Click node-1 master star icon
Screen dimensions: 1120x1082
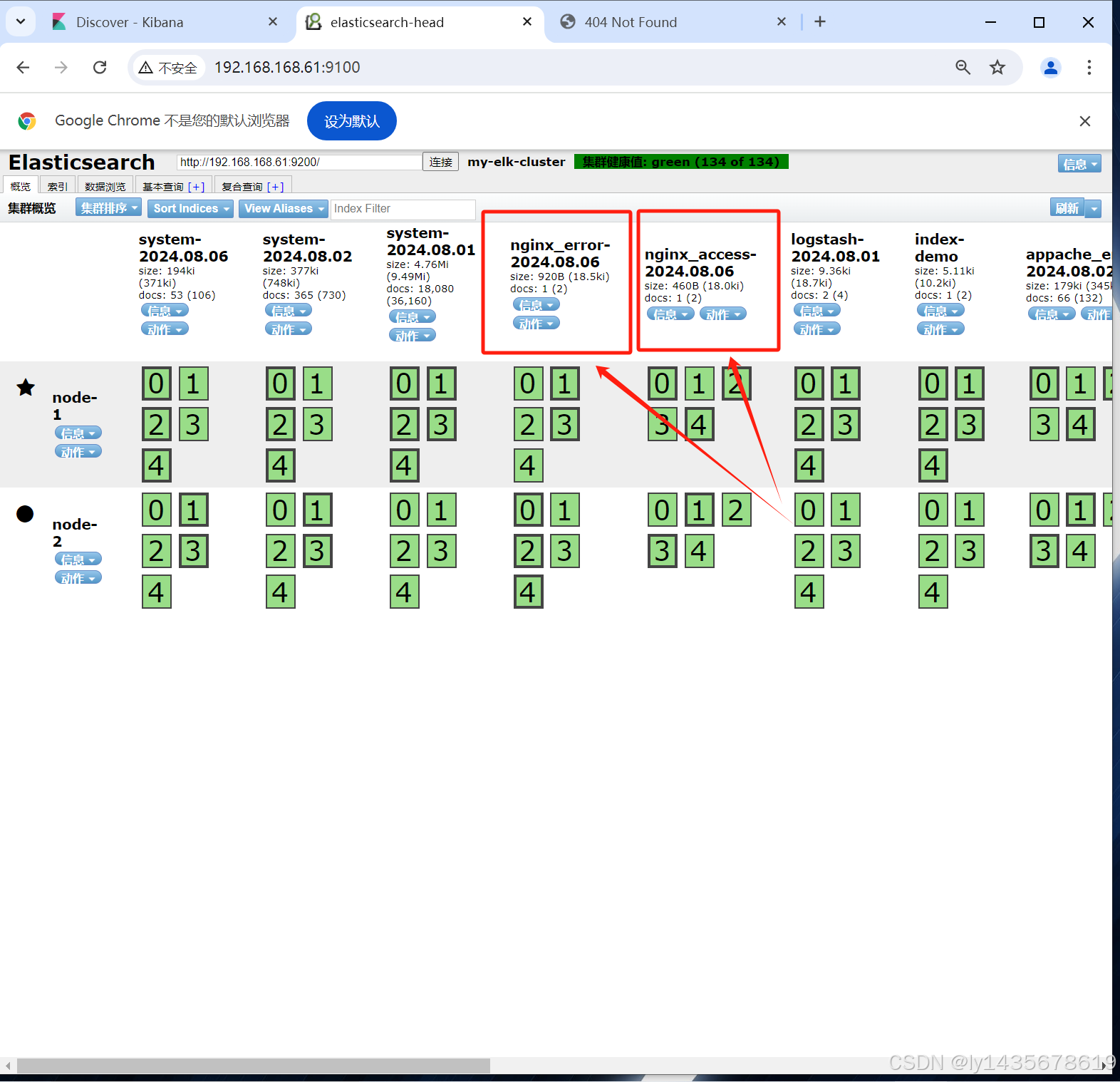pyautogui.click(x=26, y=388)
